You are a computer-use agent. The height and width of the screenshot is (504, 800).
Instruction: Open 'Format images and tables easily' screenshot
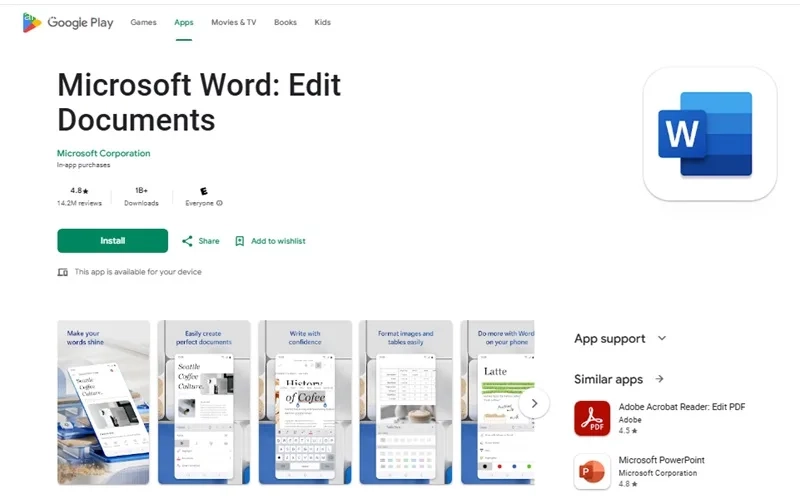[406, 402]
